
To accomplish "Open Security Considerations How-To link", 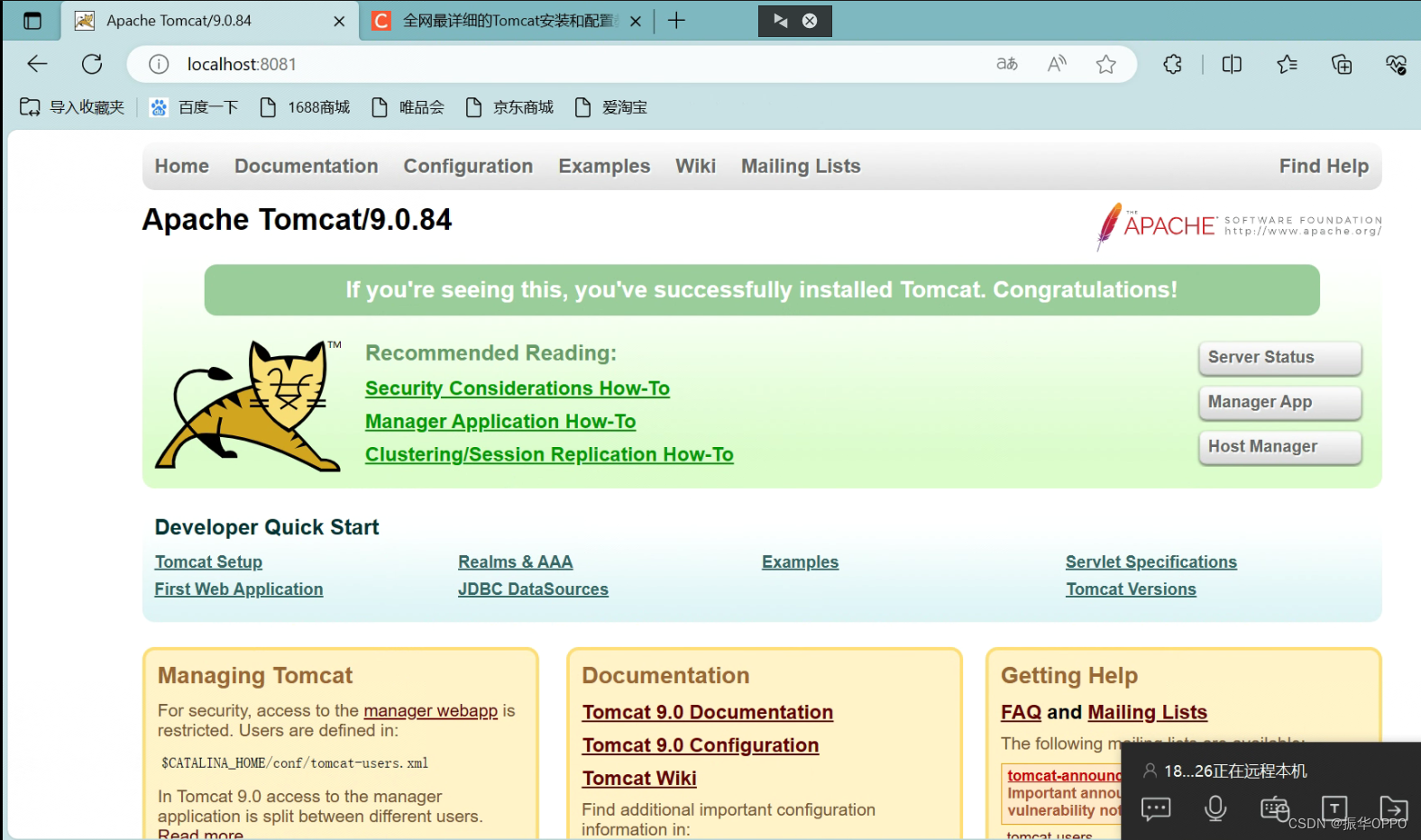I will (x=518, y=388).
